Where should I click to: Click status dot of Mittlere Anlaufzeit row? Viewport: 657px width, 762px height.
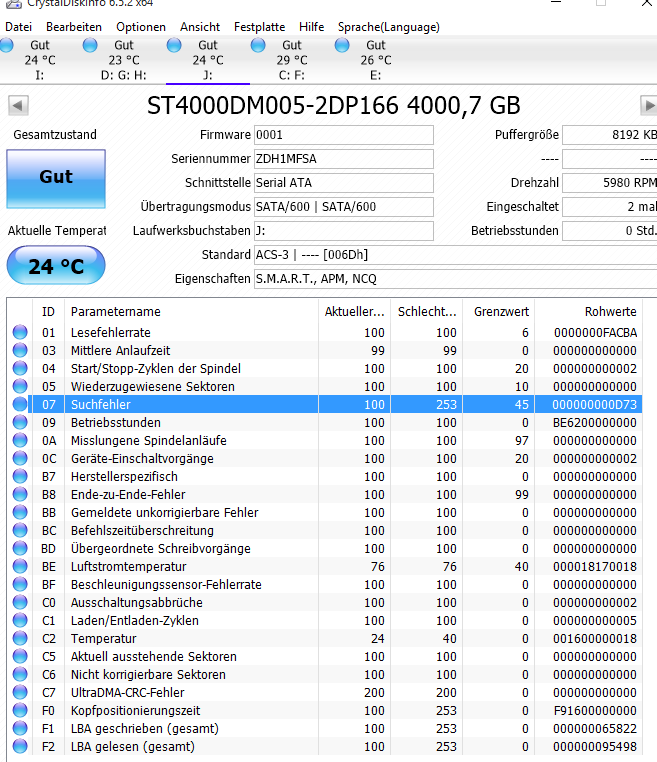click(20, 350)
